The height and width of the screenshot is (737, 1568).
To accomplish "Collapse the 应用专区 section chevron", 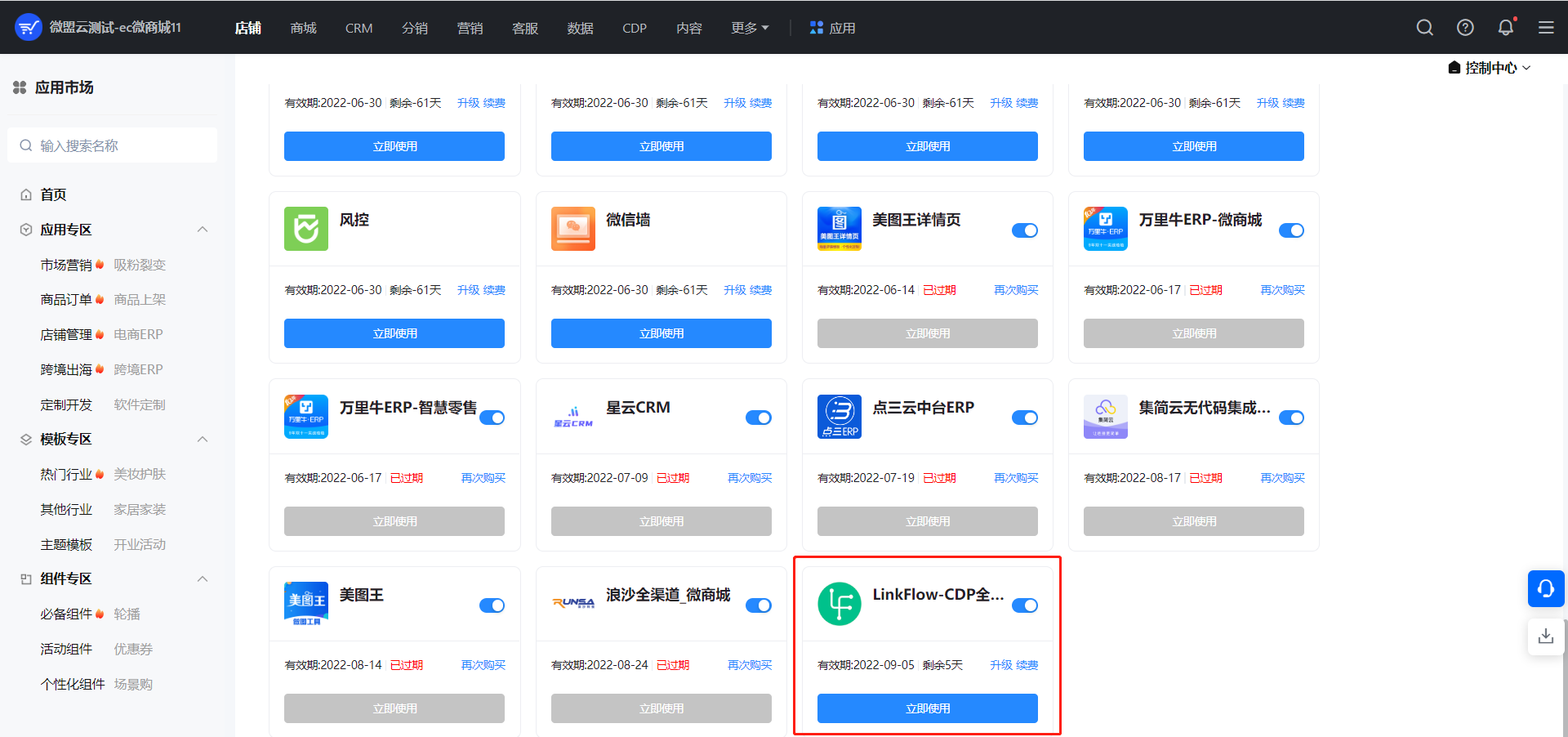I will pos(203,230).
